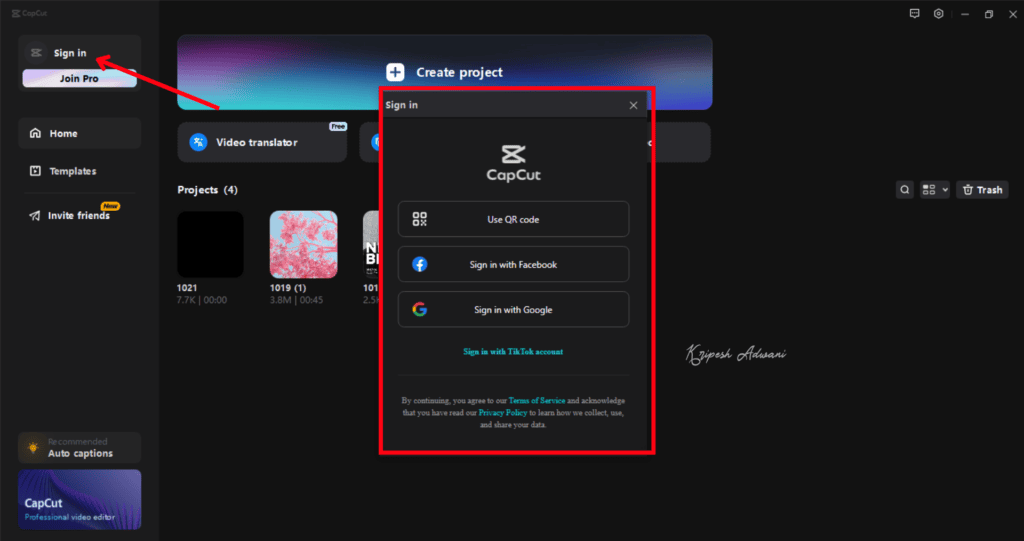Open the project view layout dropdown
1024x541 pixels.
click(935, 190)
